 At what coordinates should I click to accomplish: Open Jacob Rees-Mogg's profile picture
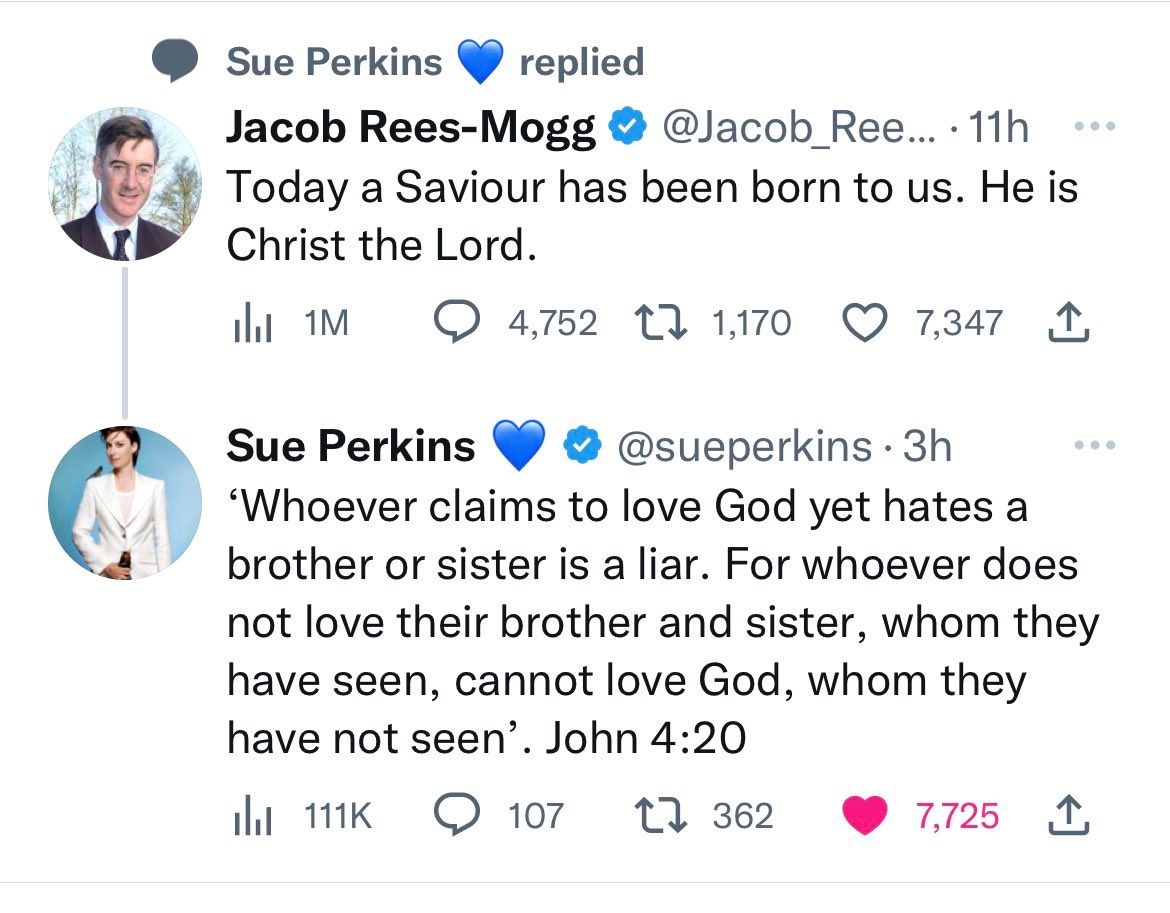point(125,186)
